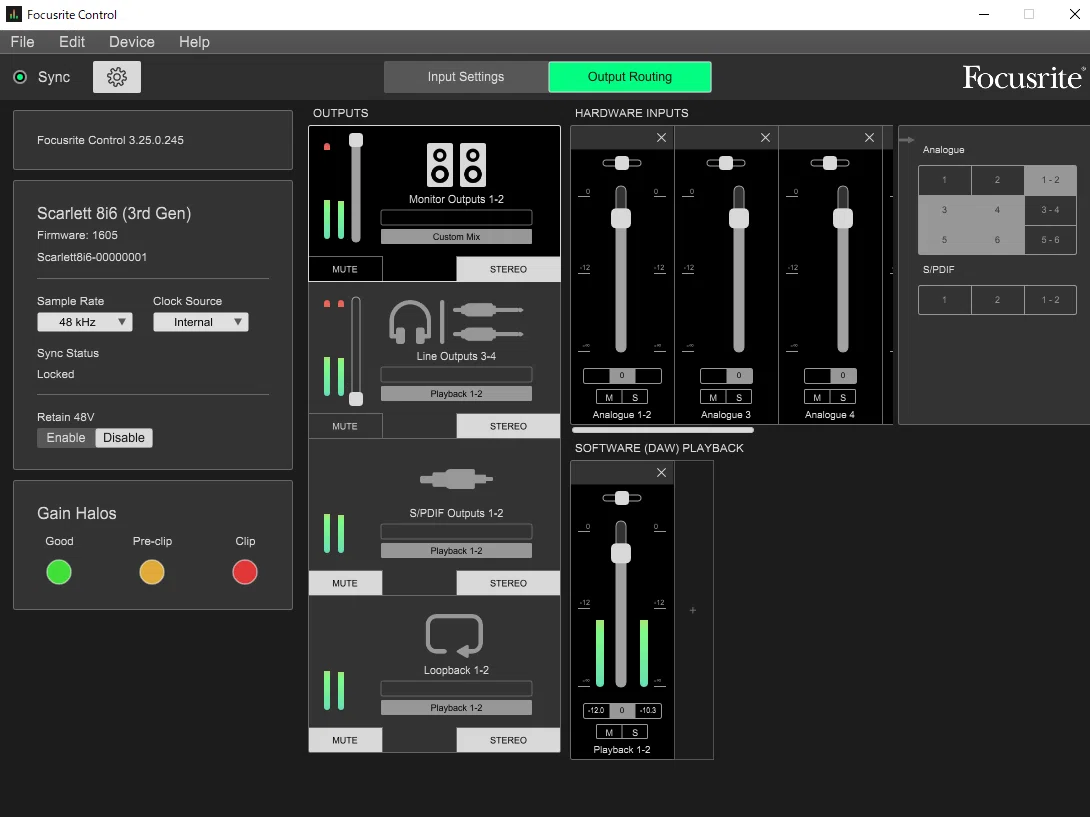Toggle STEREO on S/PDIF Outputs 1-2
The image size is (1090, 817).
(508, 583)
